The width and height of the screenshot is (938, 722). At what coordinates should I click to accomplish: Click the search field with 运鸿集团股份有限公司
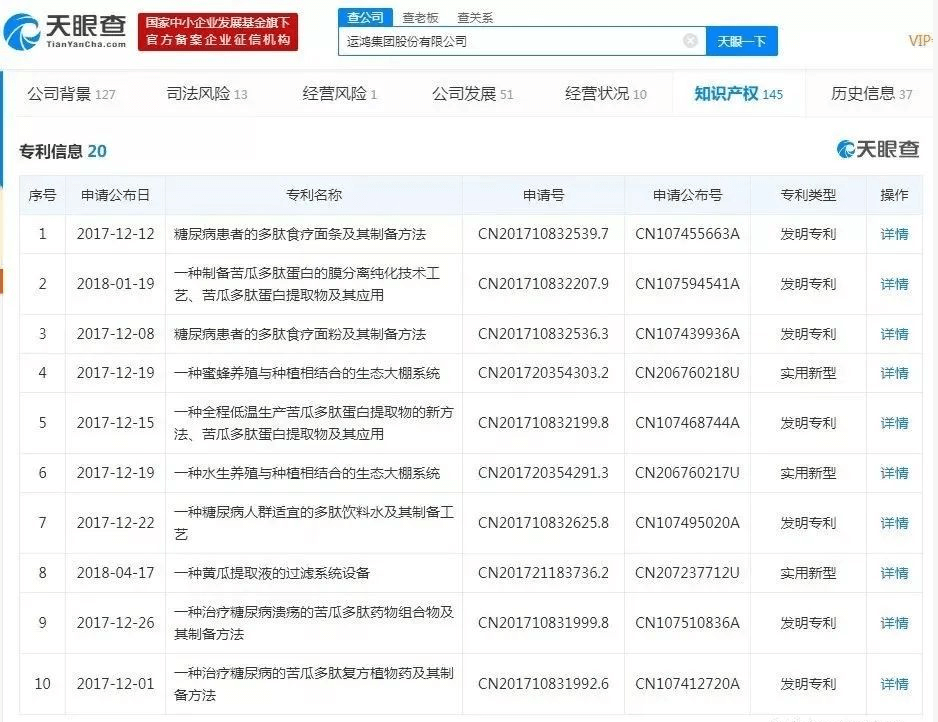510,41
